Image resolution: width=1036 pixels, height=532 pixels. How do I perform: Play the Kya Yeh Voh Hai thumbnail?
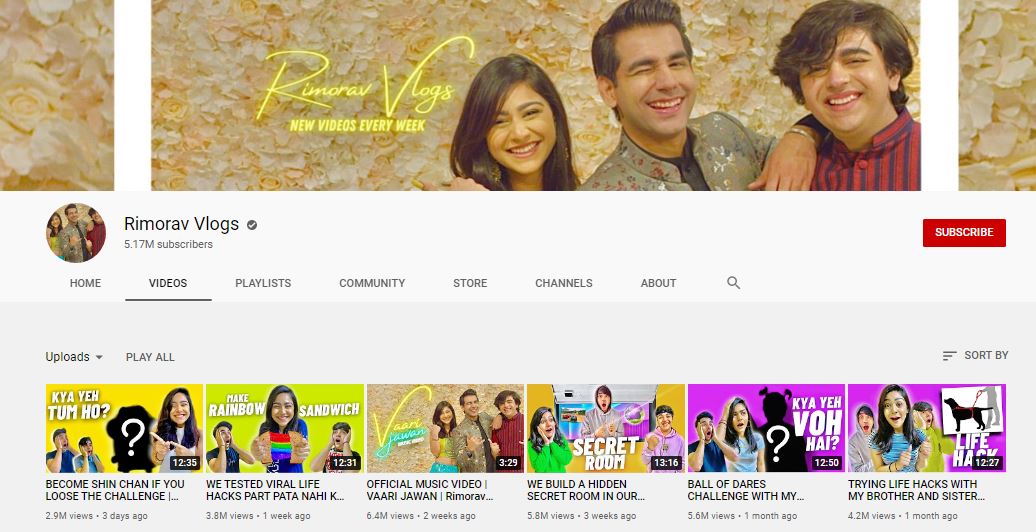coord(766,428)
